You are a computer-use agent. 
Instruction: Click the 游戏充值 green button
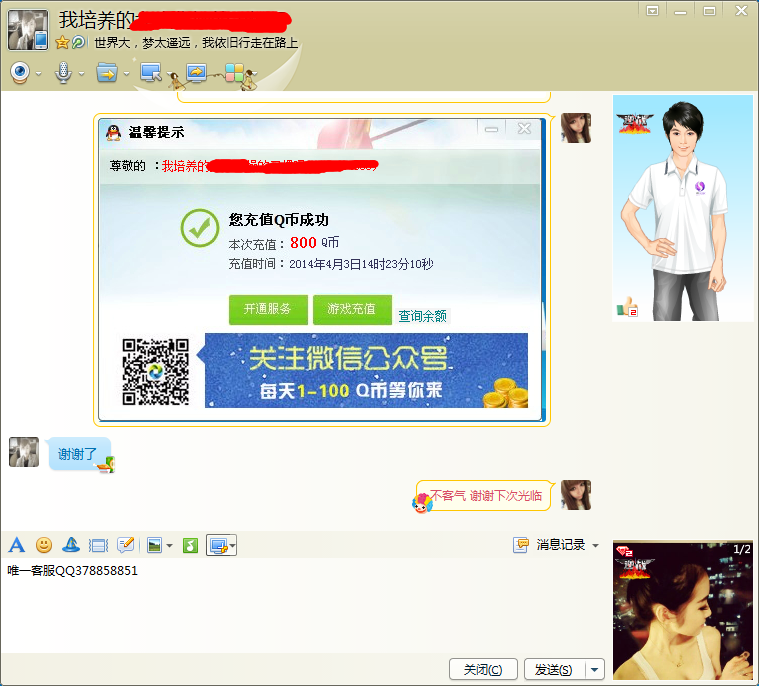[x=352, y=309]
